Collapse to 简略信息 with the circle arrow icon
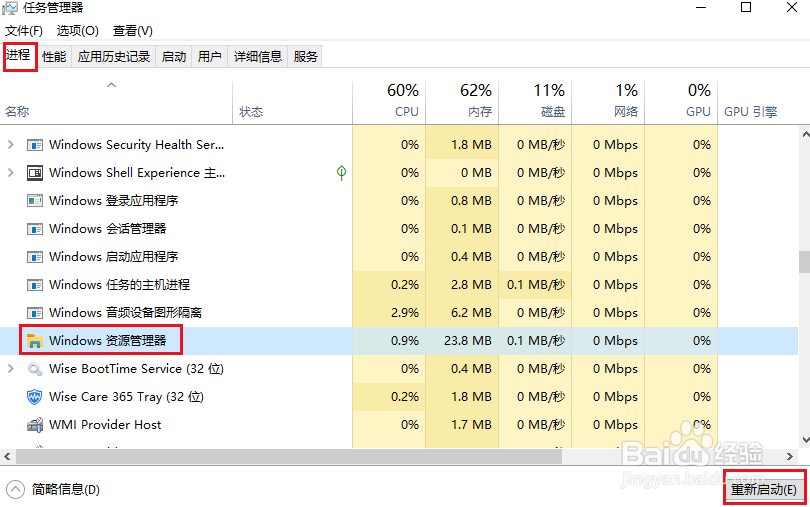 [x=15, y=489]
